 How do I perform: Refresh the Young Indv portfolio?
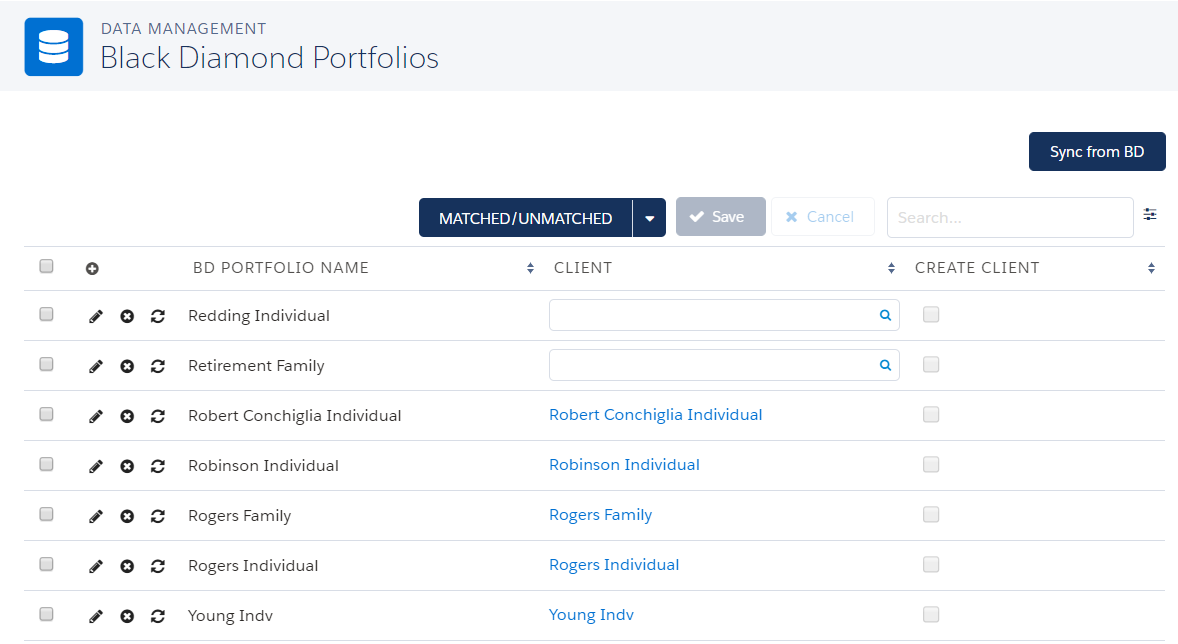(158, 616)
